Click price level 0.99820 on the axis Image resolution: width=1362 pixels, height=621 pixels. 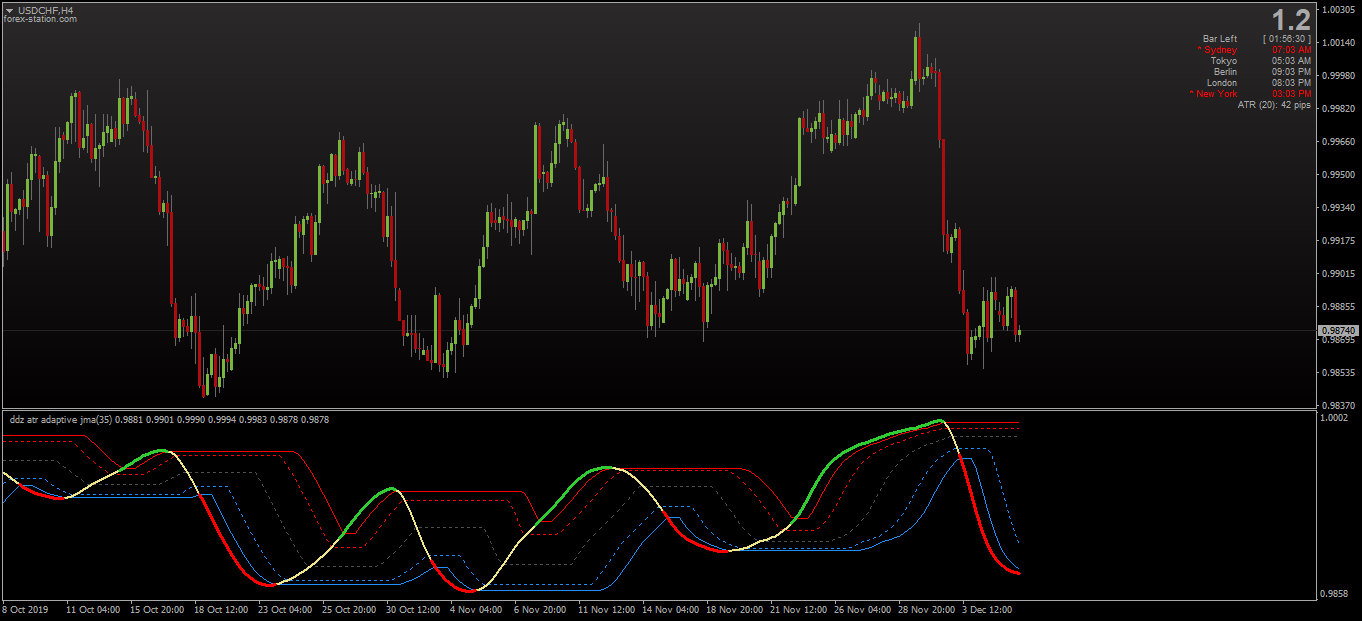tap(1338, 109)
